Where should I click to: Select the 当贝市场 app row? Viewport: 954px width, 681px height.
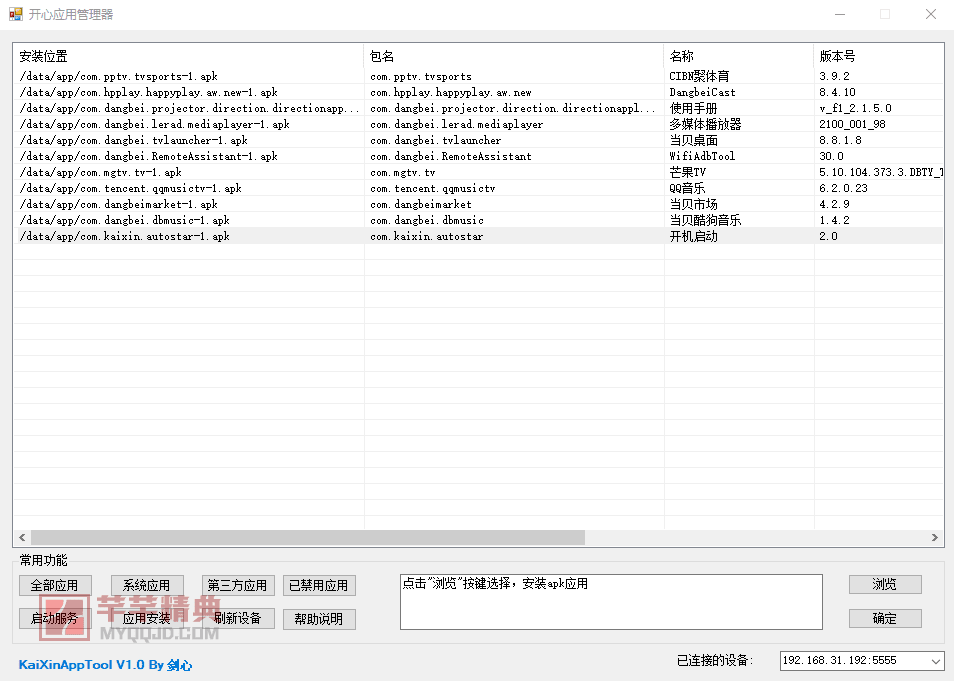300,204
